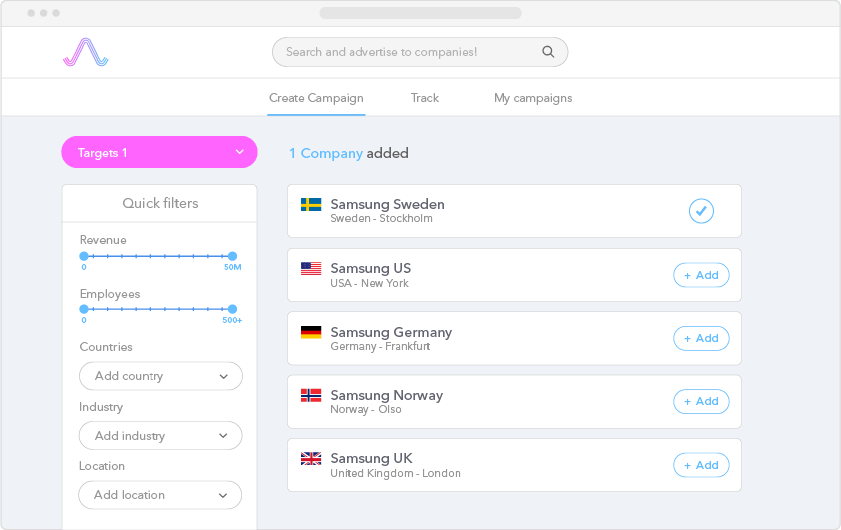The height and width of the screenshot is (530, 841).
Task: Open the Add country dropdown
Action: tap(161, 376)
